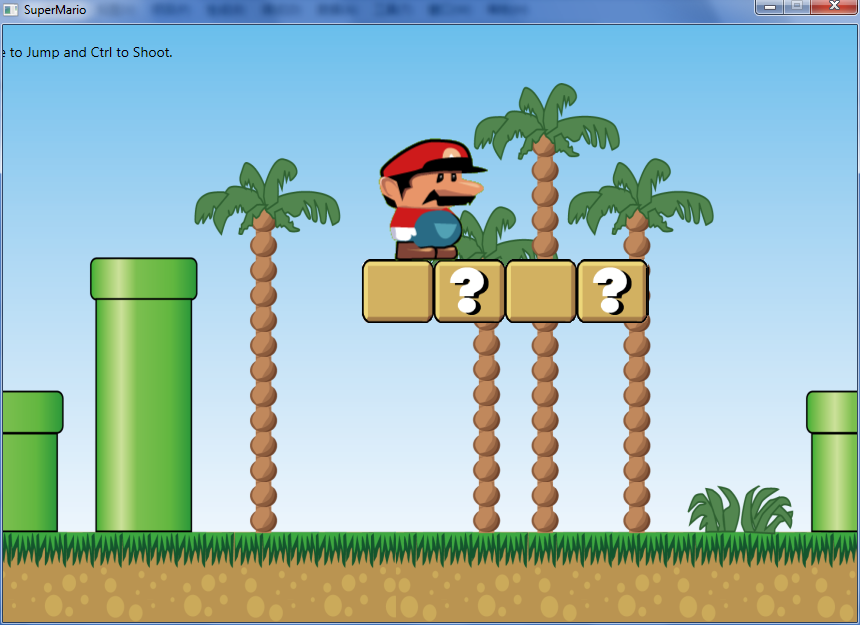The height and width of the screenshot is (625, 860).
Task: Hit the question mark block under Mario's feet
Action: (x=469, y=291)
